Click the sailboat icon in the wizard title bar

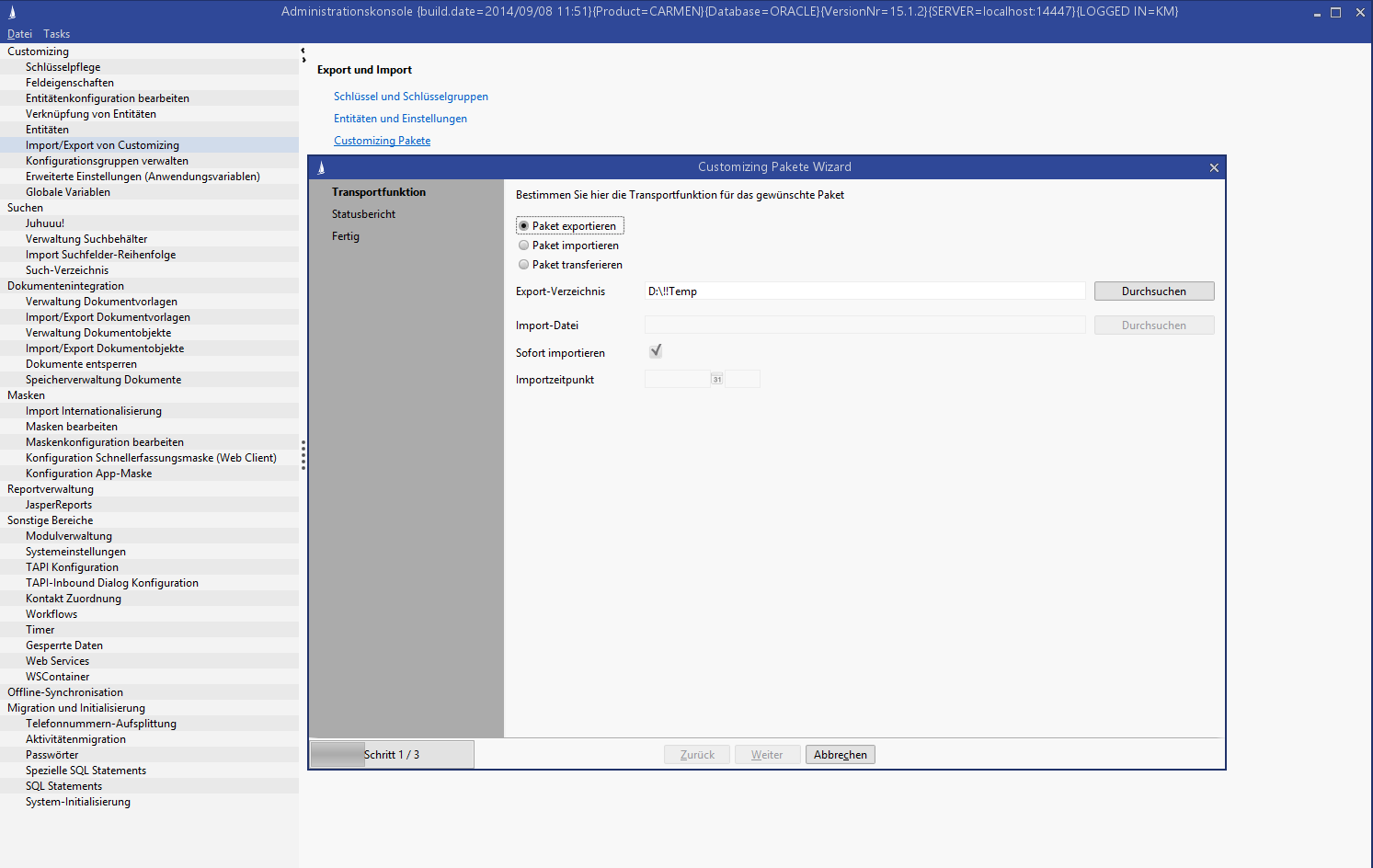[x=321, y=167]
